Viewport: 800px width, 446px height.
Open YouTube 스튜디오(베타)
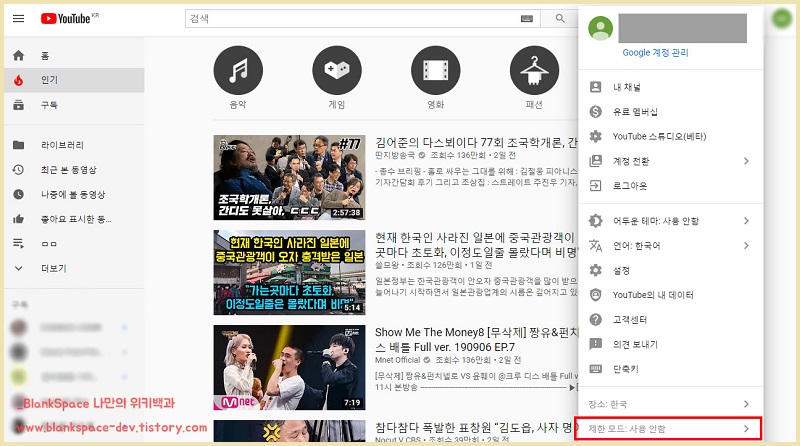[671, 136]
